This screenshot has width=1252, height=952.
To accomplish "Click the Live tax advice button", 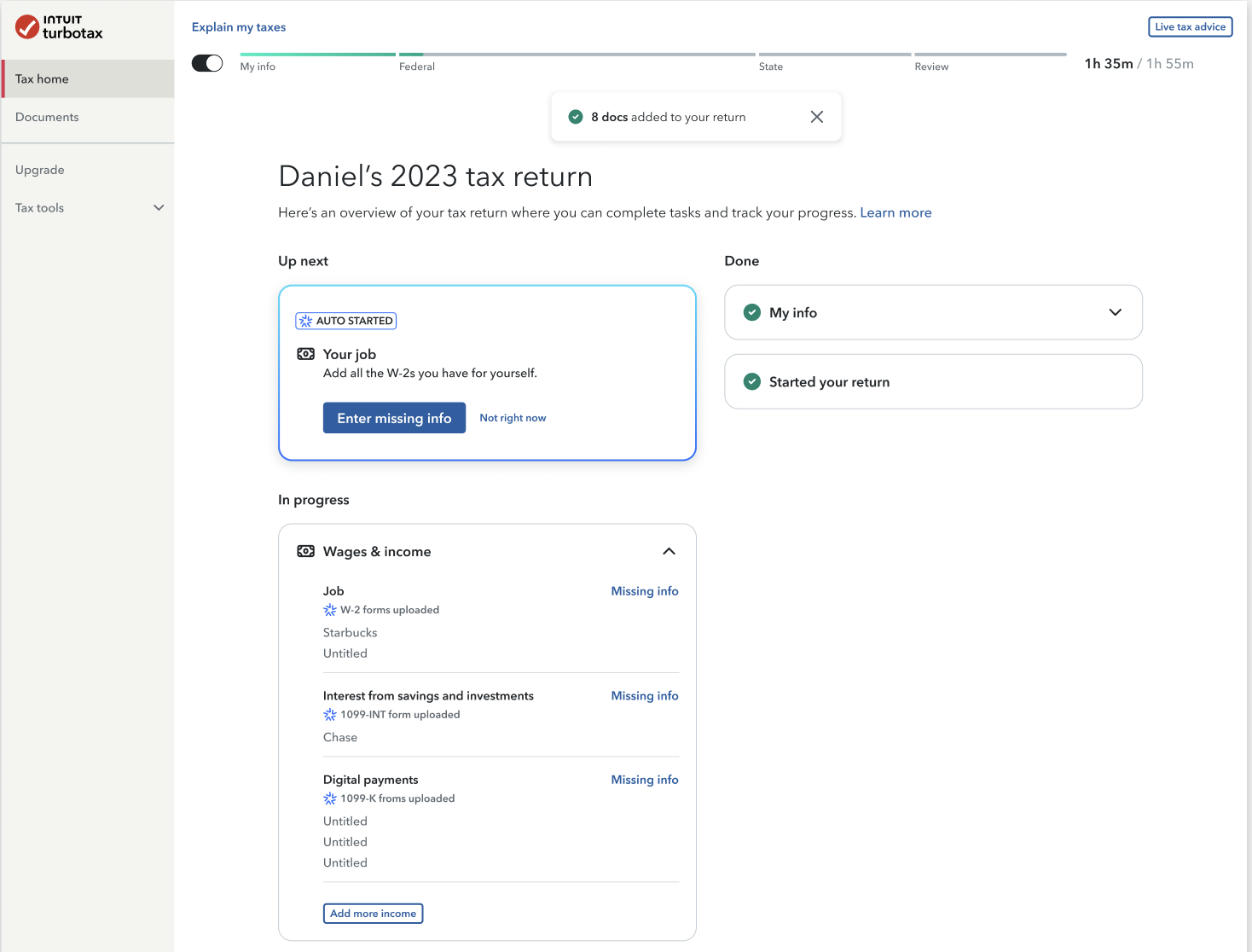I will (1190, 27).
